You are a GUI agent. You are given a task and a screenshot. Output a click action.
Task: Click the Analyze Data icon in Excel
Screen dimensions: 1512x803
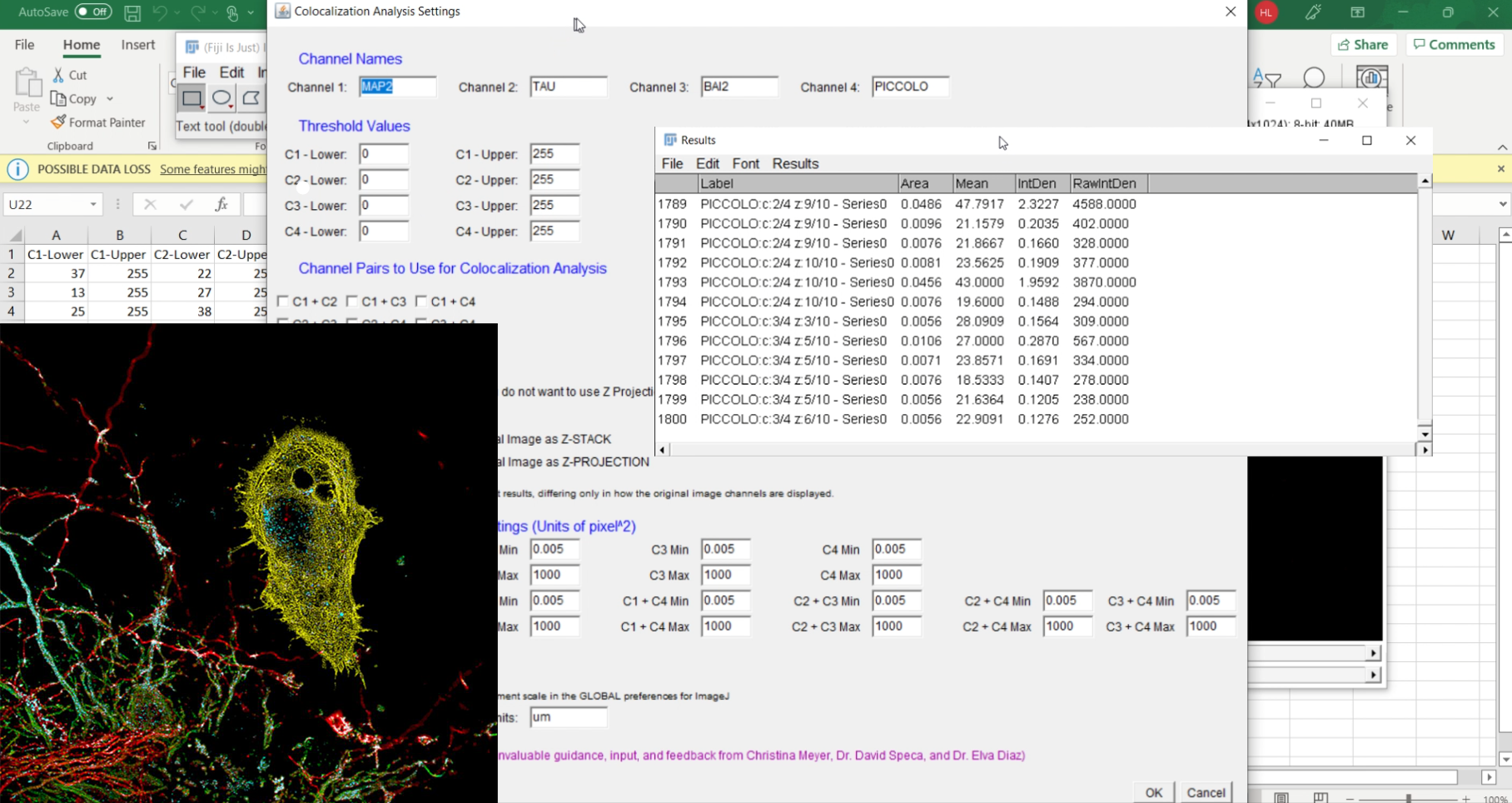(x=1370, y=77)
